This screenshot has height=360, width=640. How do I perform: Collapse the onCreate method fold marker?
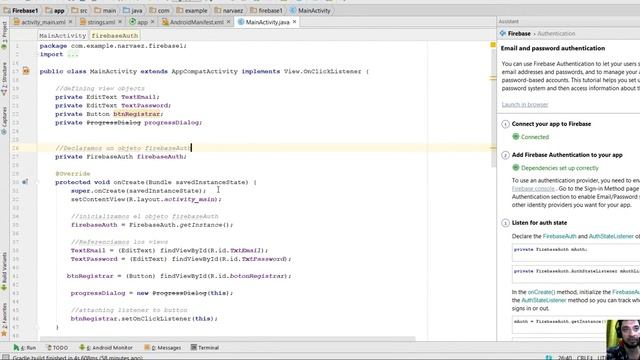point(37,182)
